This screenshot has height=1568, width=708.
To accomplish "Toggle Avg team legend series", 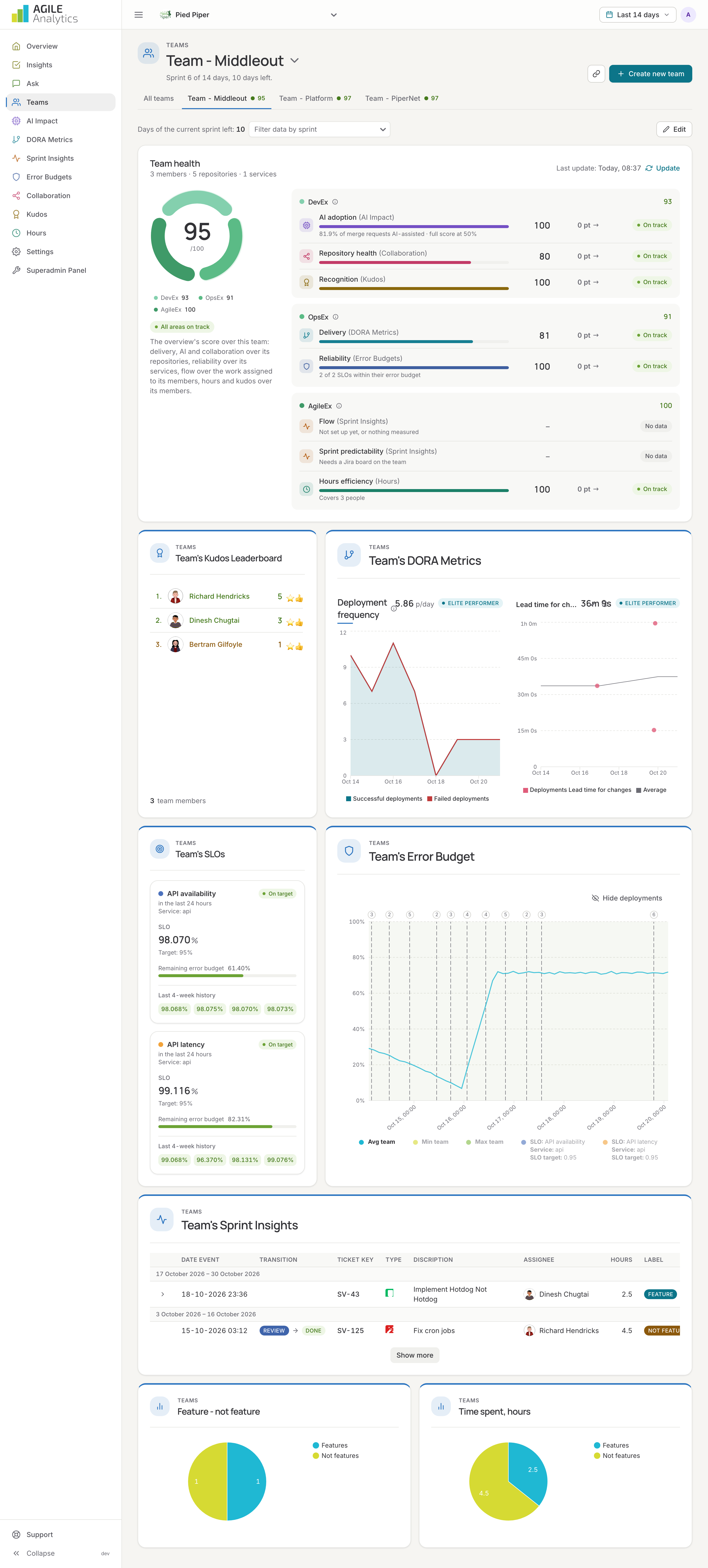I will [377, 1142].
